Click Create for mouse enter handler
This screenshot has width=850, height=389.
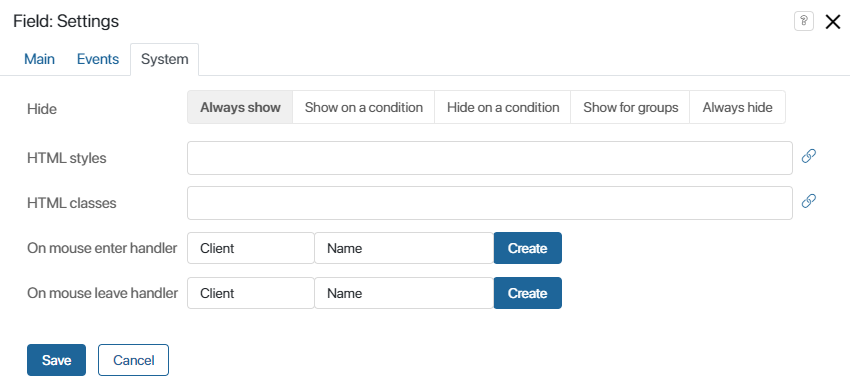pyautogui.click(x=527, y=248)
